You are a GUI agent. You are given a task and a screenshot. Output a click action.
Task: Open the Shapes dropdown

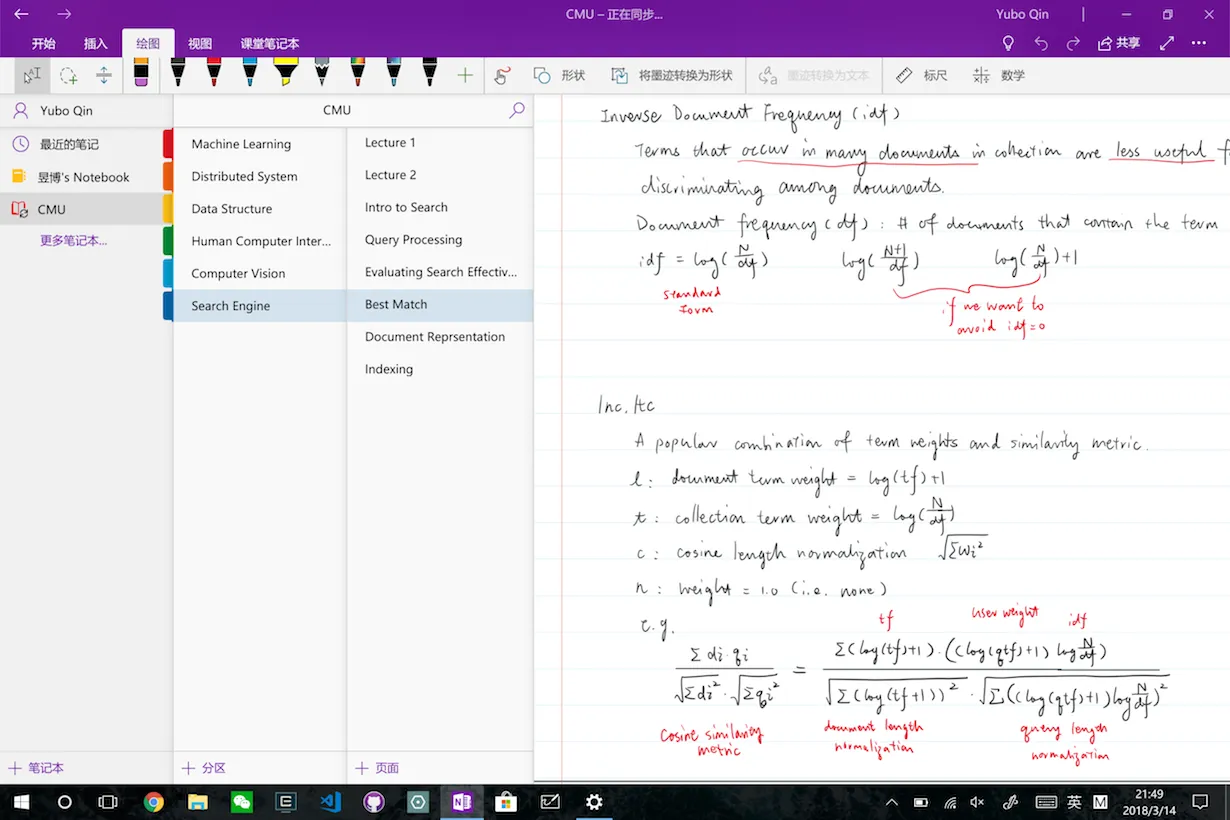pyautogui.click(x=559, y=76)
